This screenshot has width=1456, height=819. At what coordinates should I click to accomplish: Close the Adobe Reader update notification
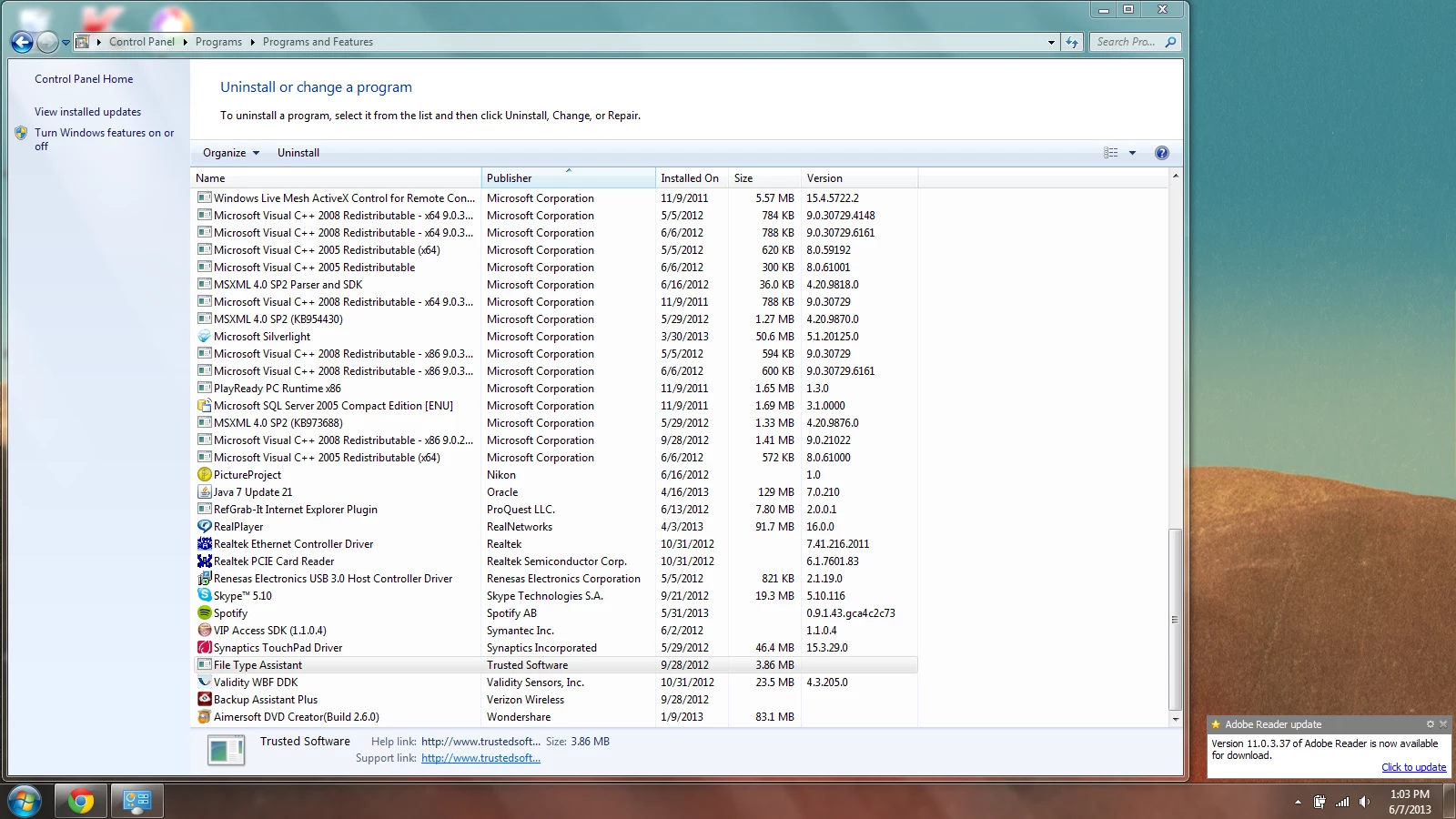click(x=1443, y=724)
